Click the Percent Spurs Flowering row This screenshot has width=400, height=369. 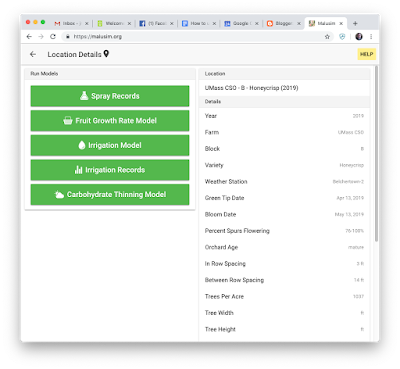(284, 231)
